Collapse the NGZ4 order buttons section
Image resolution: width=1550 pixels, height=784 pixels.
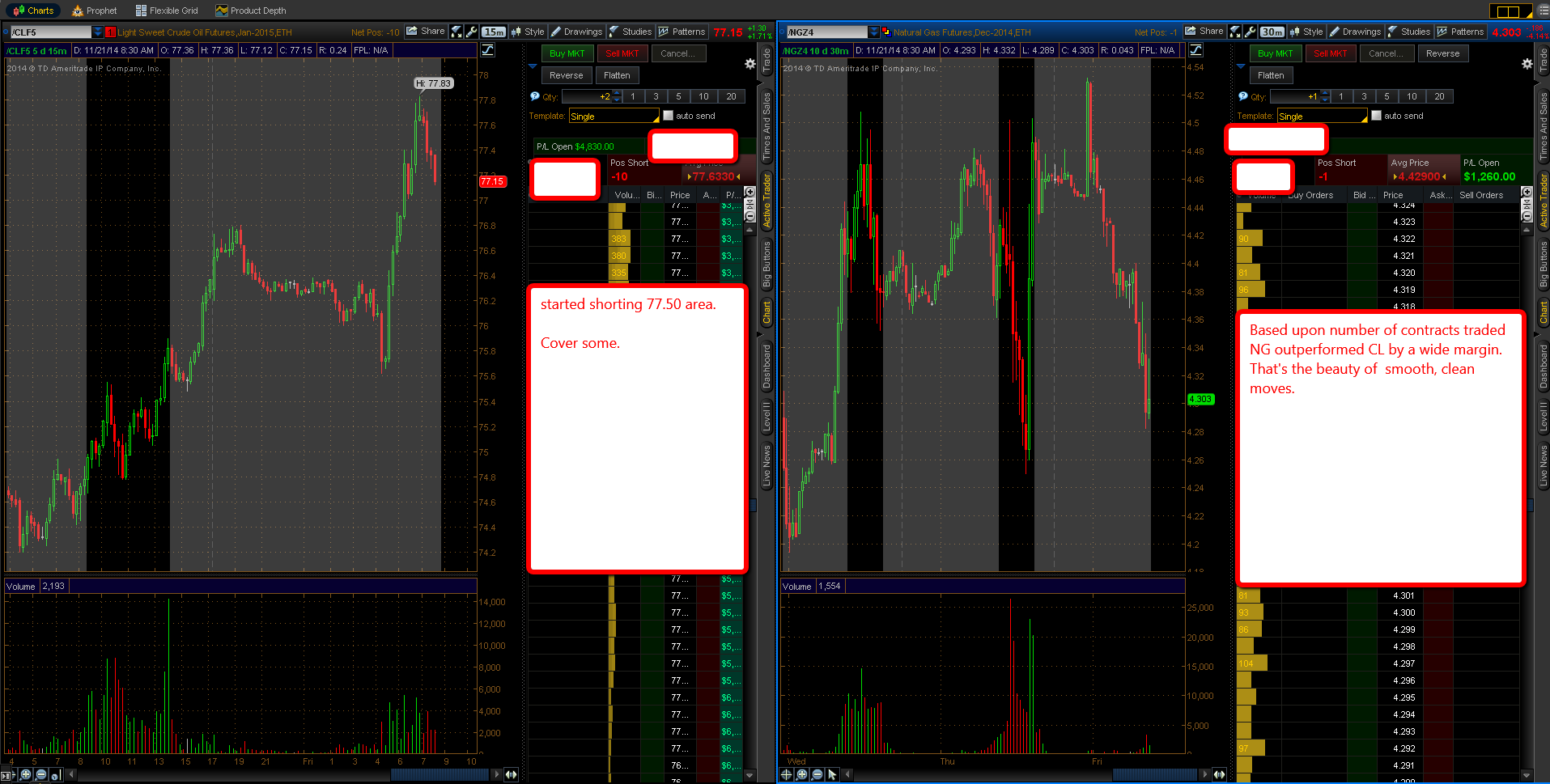(1241, 66)
